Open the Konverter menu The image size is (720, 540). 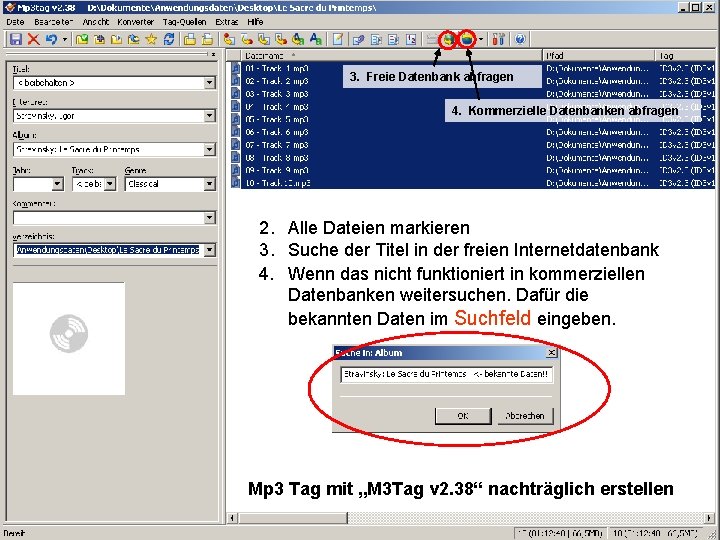[135, 22]
